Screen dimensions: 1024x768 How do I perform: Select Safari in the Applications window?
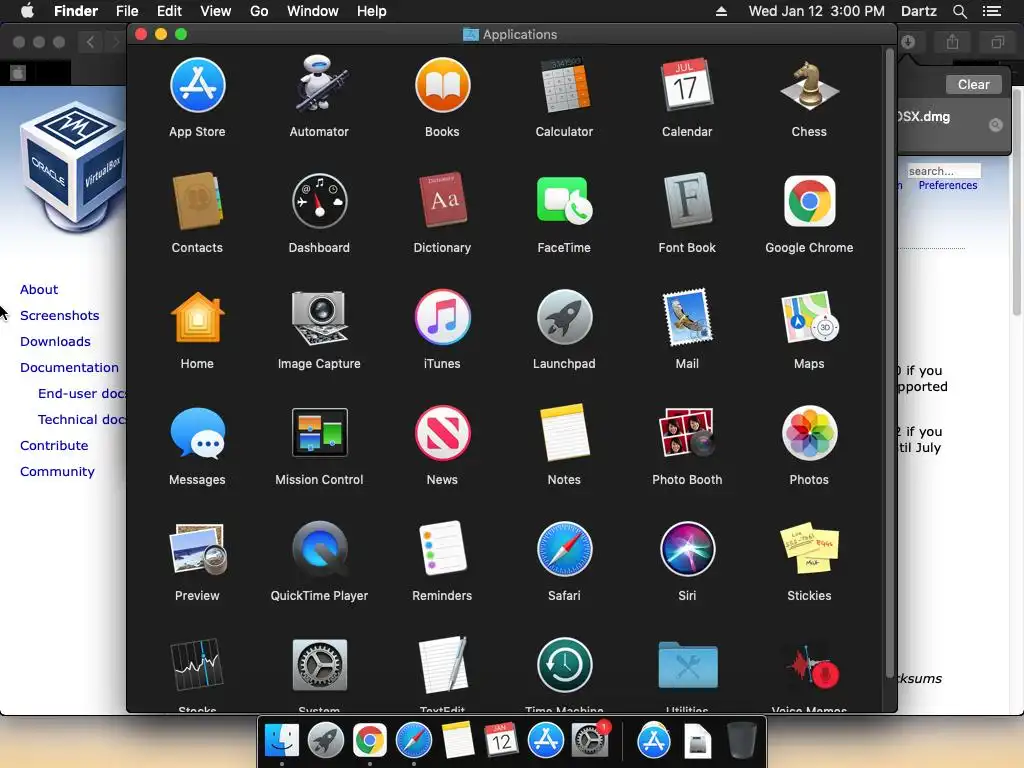pyautogui.click(x=564, y=549)
